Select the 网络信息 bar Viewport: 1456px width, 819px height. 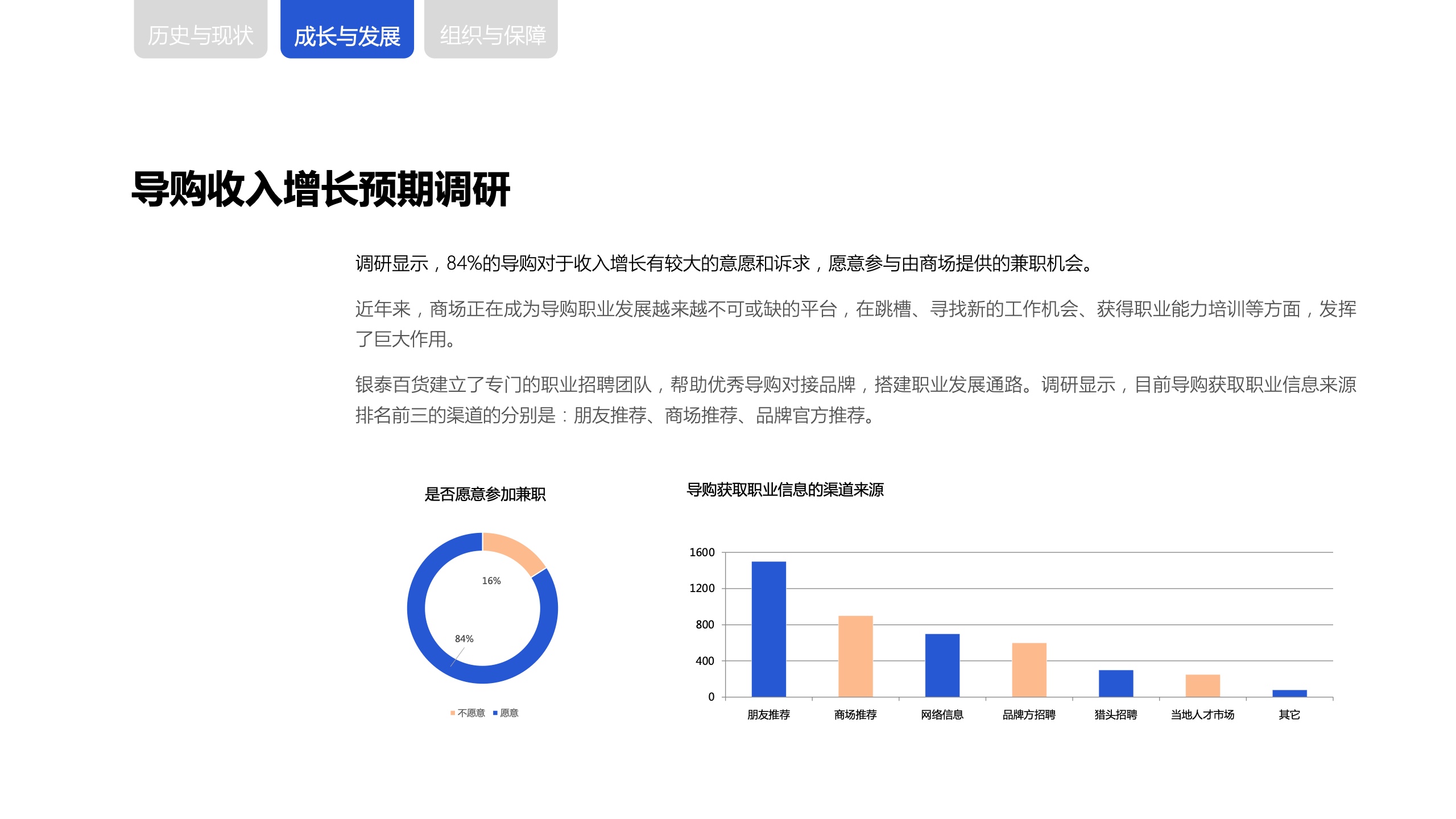(942, 665)
